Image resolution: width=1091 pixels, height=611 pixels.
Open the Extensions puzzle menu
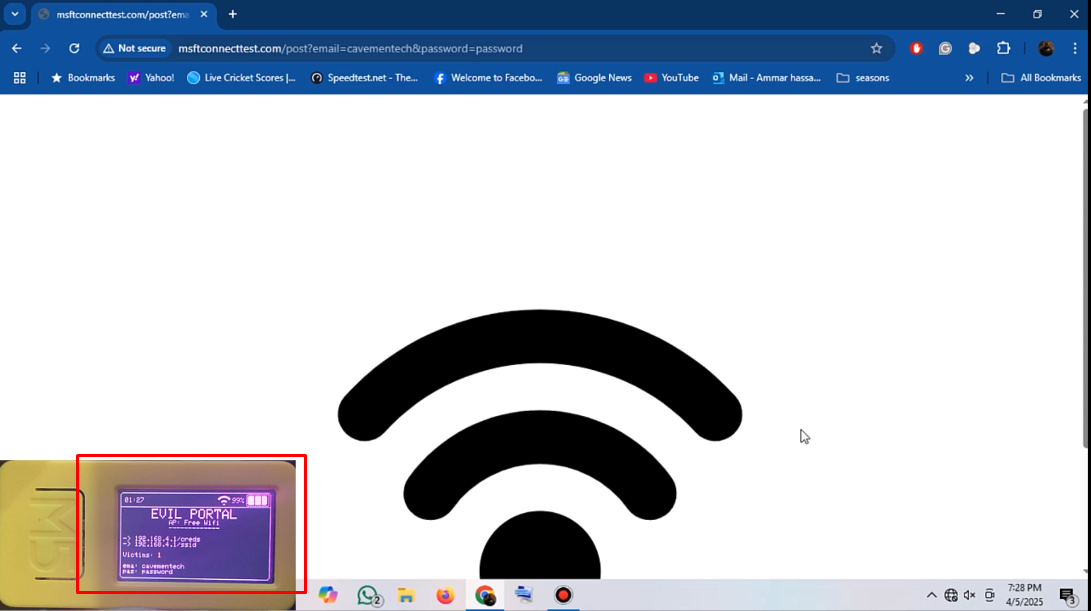point(1003,48)
